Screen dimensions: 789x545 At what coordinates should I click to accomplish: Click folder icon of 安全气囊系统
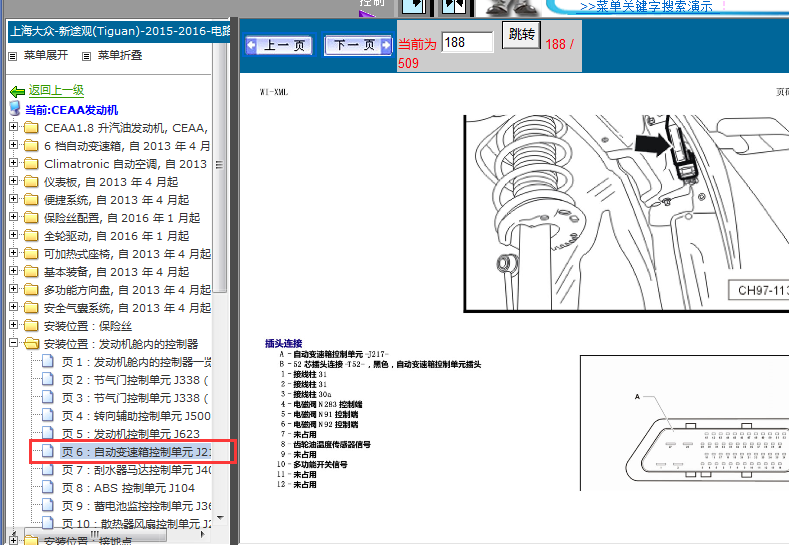(31, 308)
